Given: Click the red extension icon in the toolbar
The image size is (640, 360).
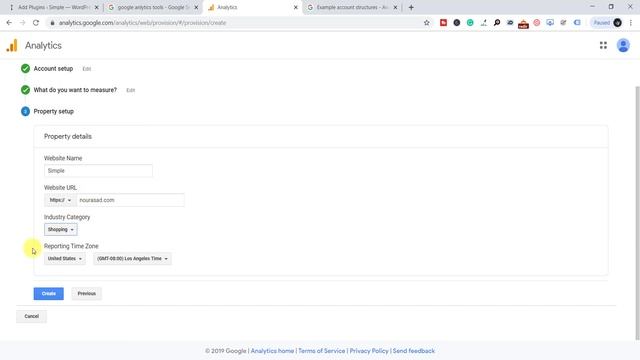Looking at the screenshot, I should pyautogui.click(x=443, y=23).
